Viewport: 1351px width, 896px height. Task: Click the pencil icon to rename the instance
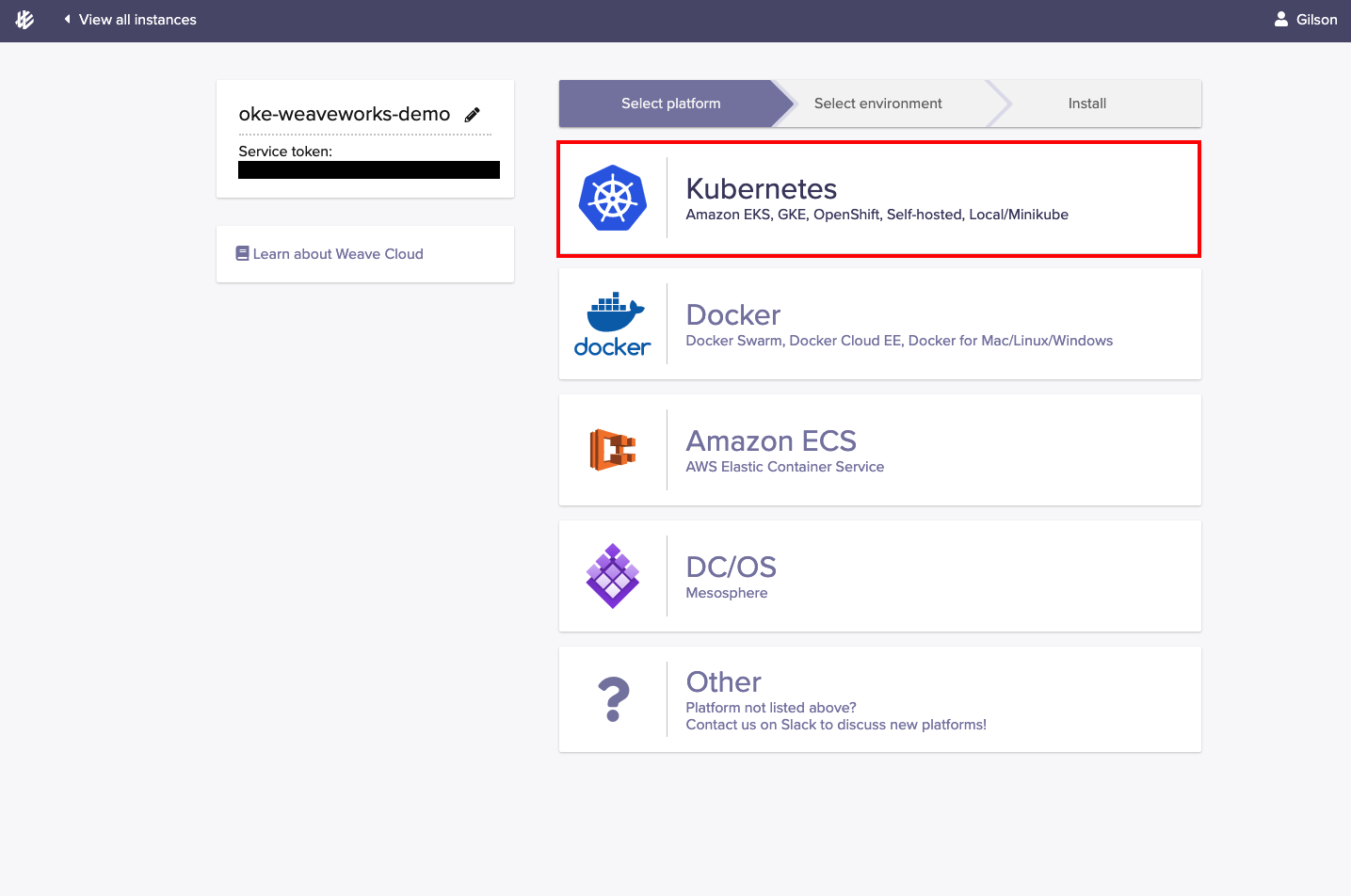point(472,115)
